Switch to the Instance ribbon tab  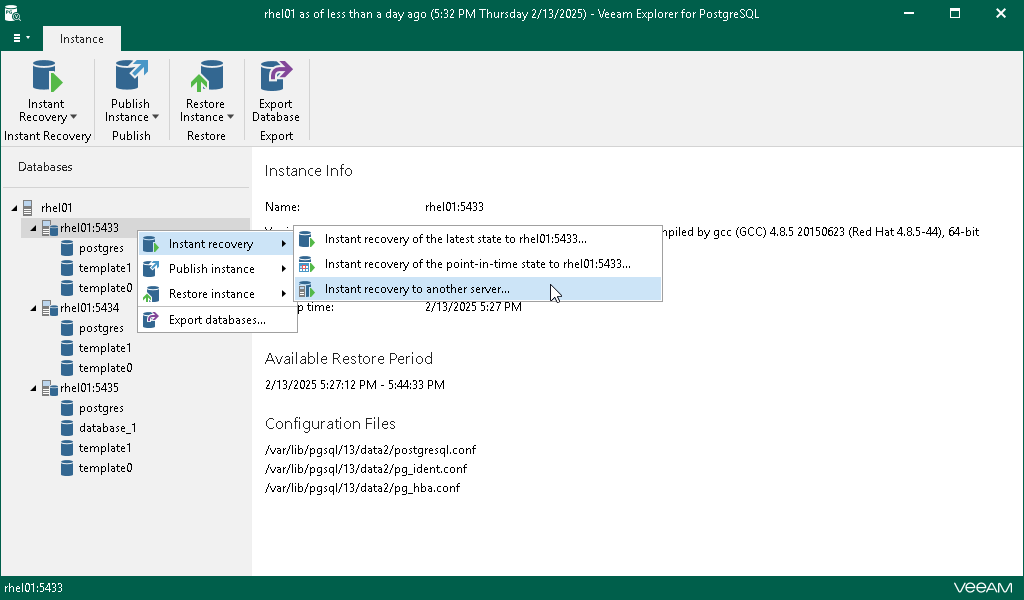(x=81, y=38)
